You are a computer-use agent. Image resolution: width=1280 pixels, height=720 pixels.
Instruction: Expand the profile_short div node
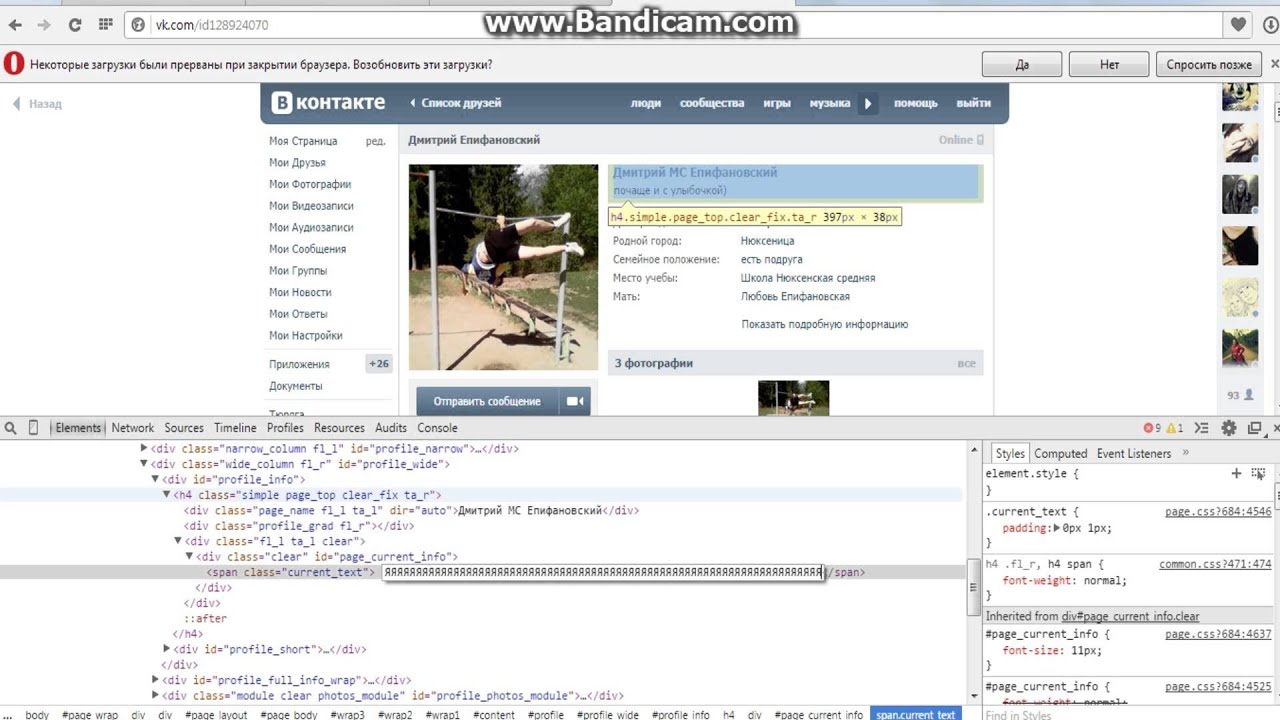tap(167, 649)
